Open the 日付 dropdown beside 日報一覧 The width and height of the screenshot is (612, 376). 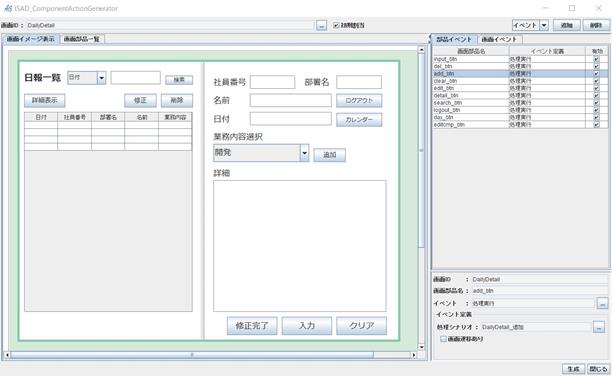coord(101,78)
